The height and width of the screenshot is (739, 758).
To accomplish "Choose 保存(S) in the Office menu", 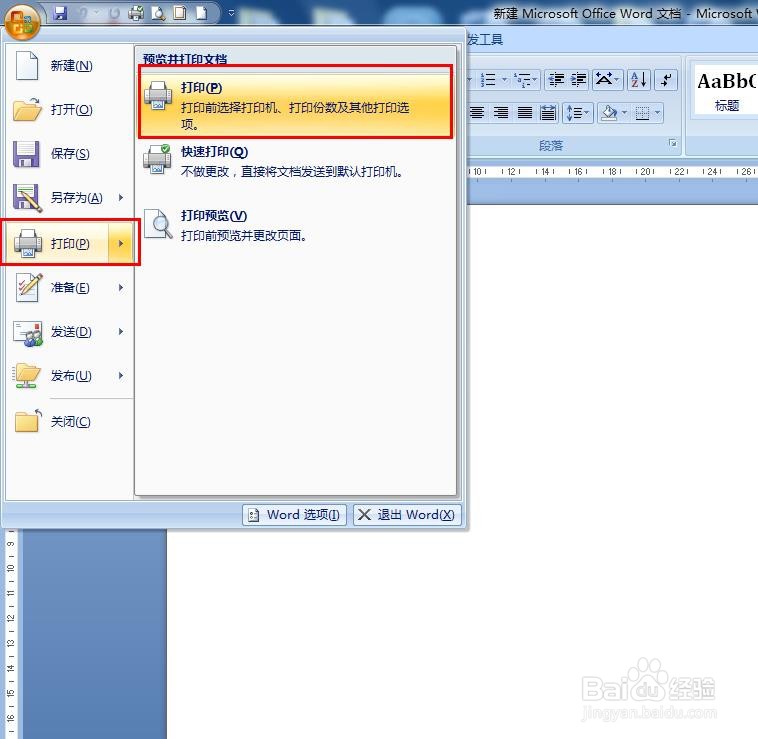I will click(x=69, y=154).
